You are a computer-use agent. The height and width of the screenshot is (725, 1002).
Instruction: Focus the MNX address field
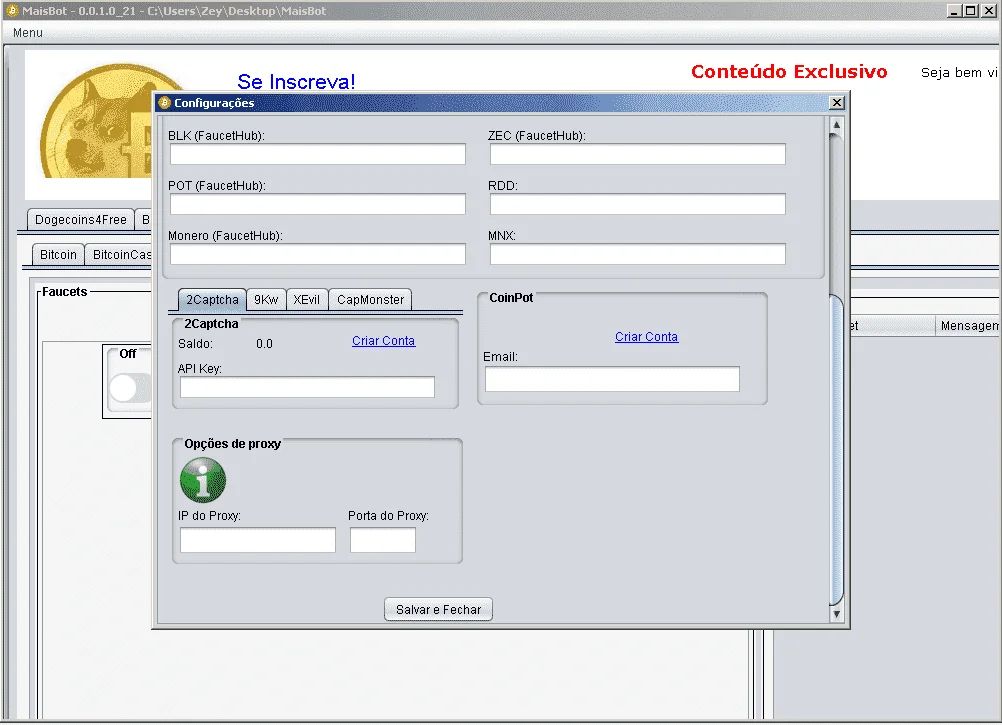coord(638,254)
